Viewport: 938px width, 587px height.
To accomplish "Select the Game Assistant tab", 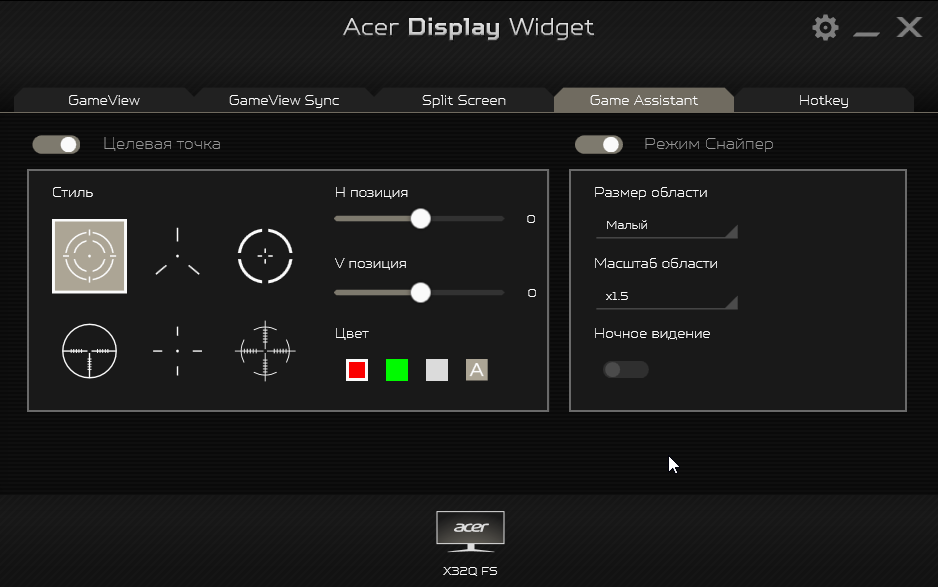I will [644, 100].
